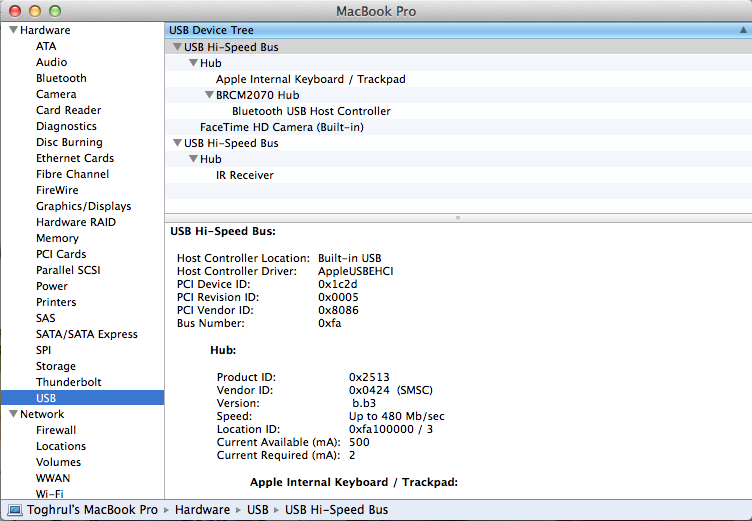Collapse the first USB Hi-Speed Bus triangle

pos(177,47)
